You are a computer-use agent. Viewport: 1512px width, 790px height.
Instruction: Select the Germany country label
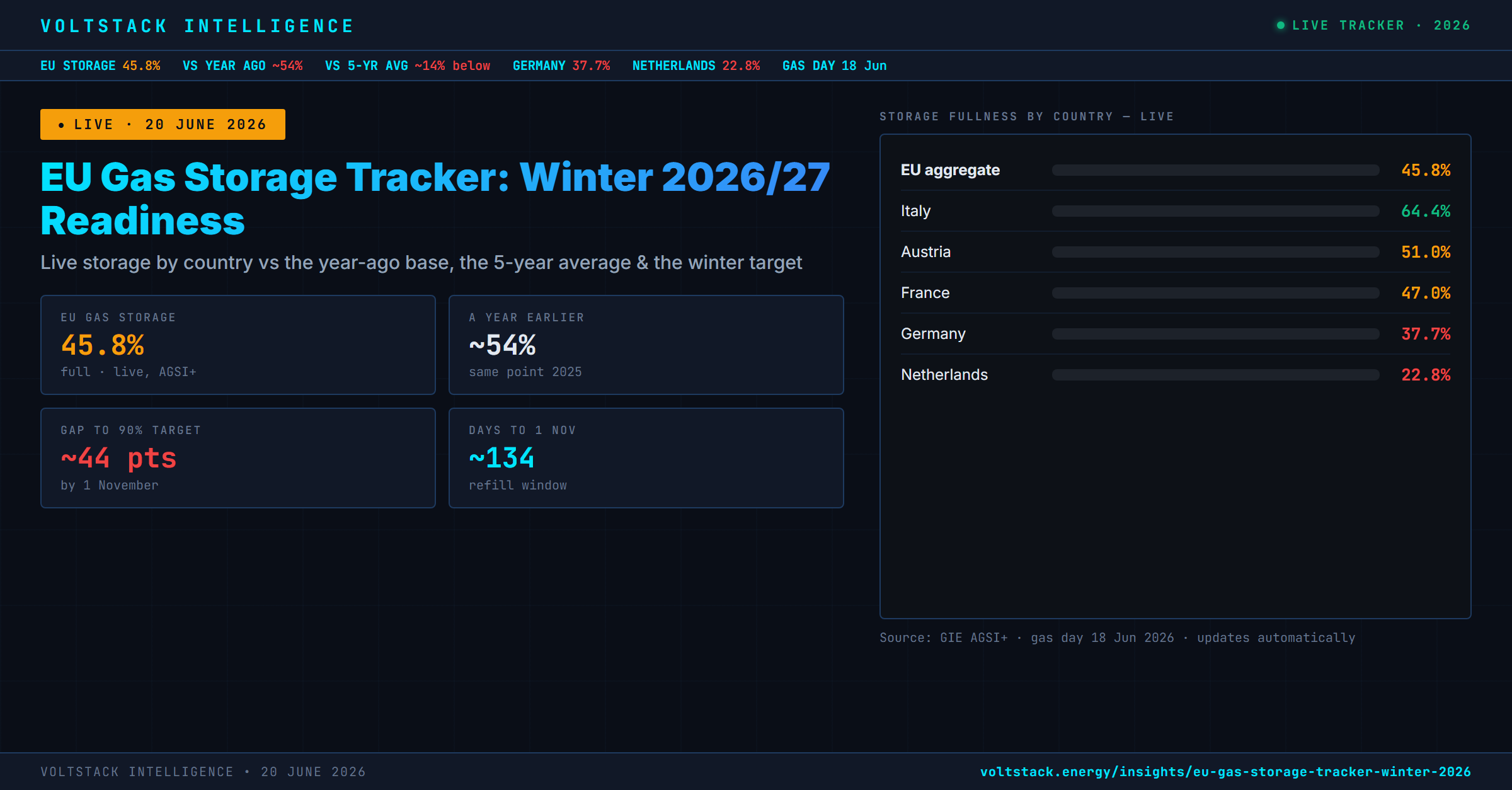tap(933, 334)
